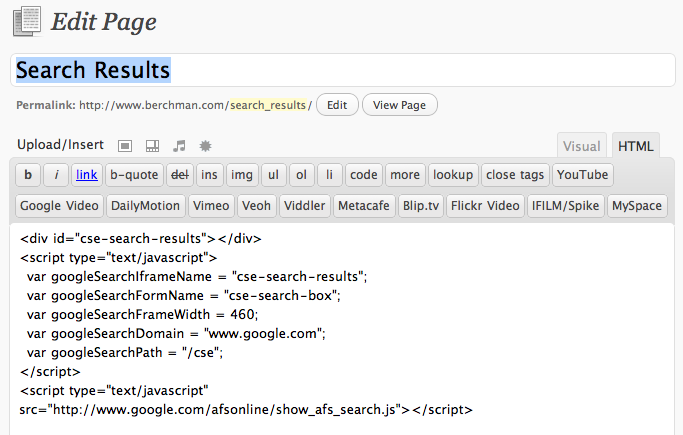683x435 pixels.
Task: Click the Flickr Video embed button
Action: click(485, 206)
